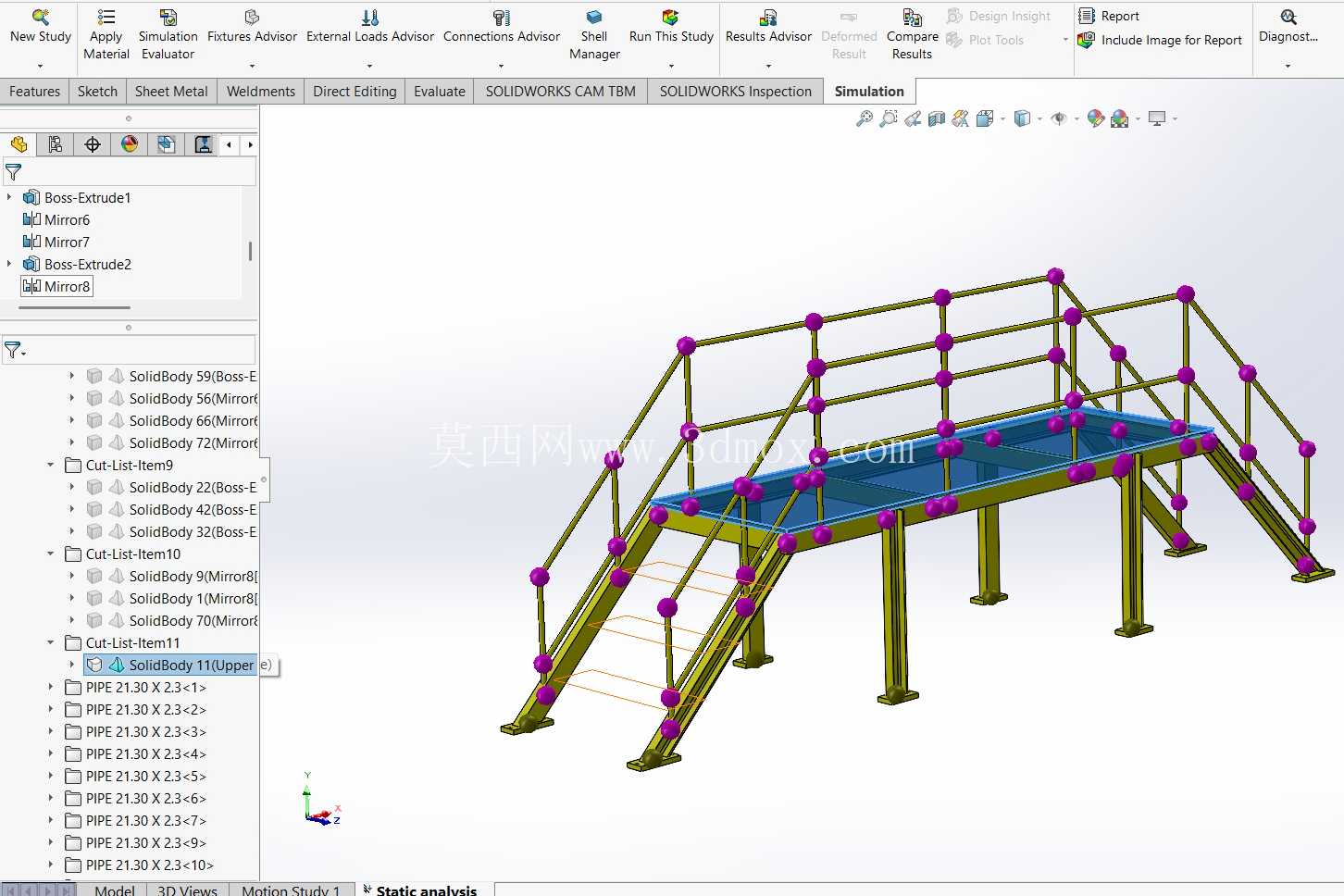
Task: Switch to the Sketch tab
Action: point(97,91)
